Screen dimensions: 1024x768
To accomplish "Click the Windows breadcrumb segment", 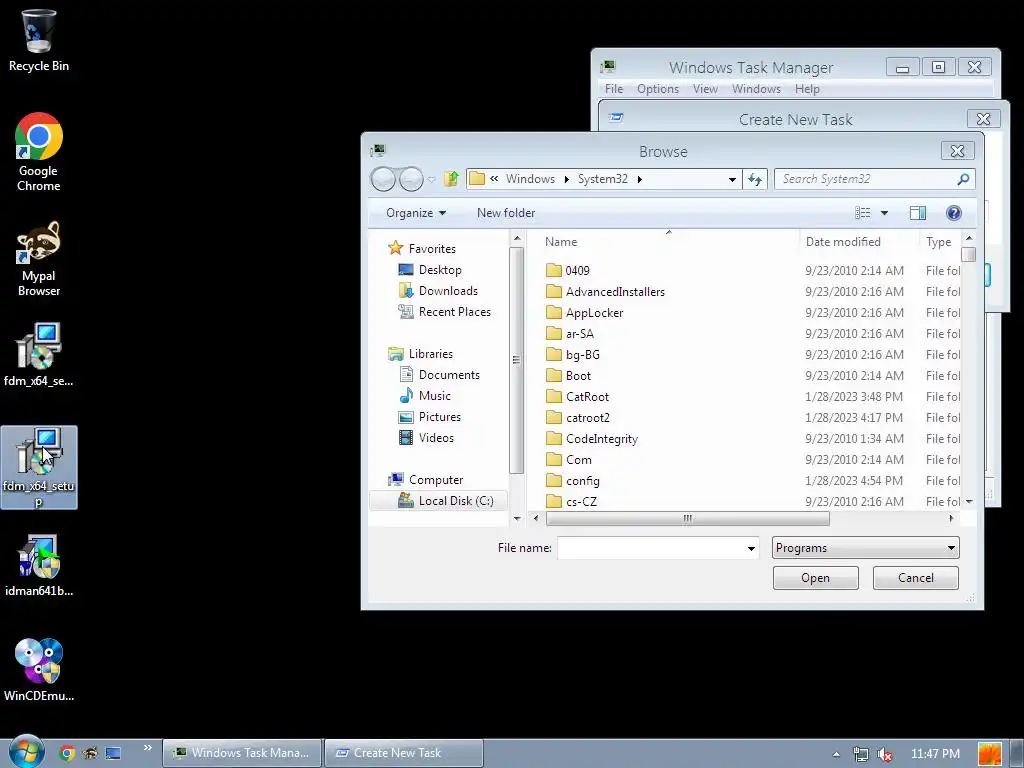I will coord(530,179).
